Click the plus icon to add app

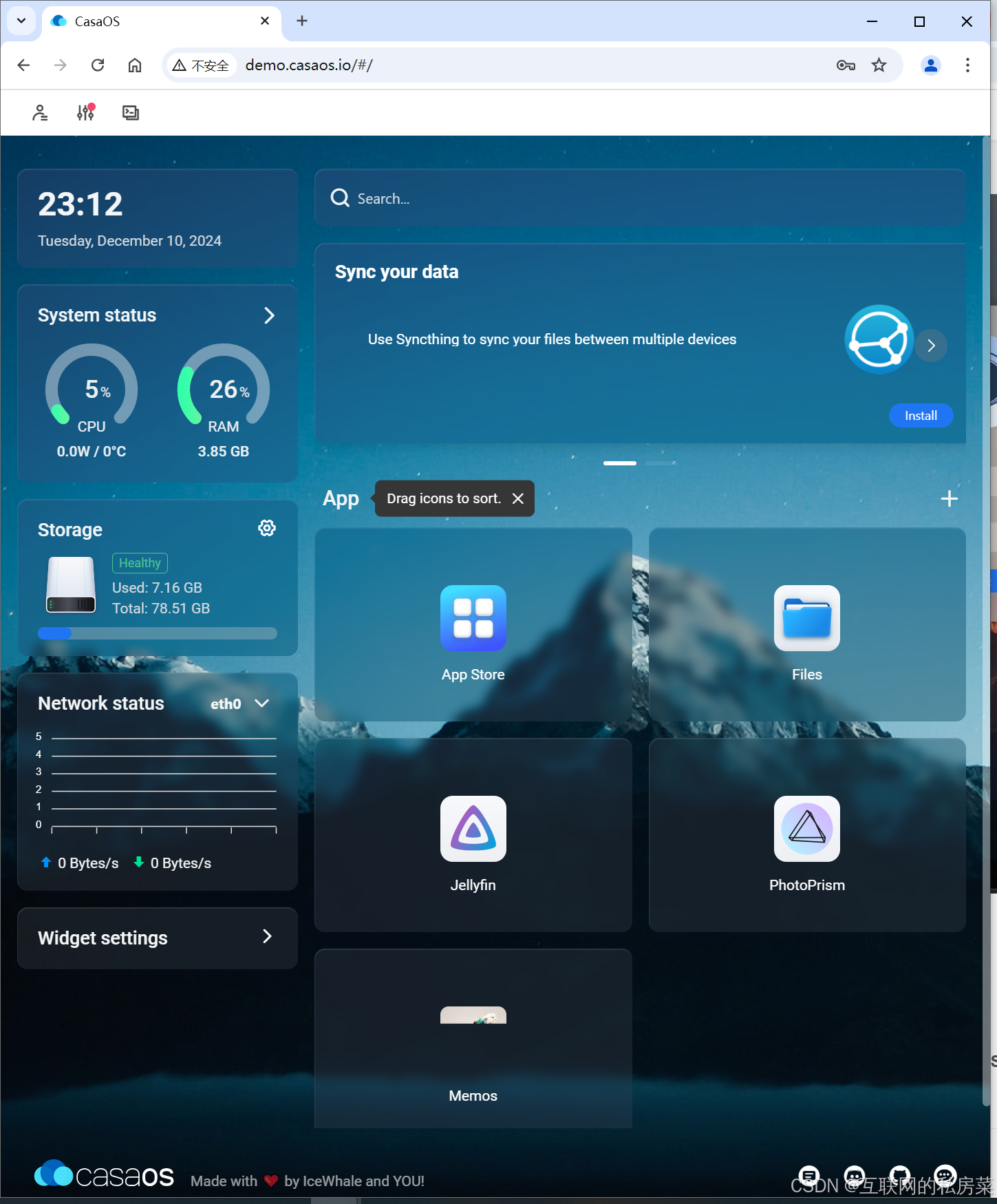pos(950,498)
